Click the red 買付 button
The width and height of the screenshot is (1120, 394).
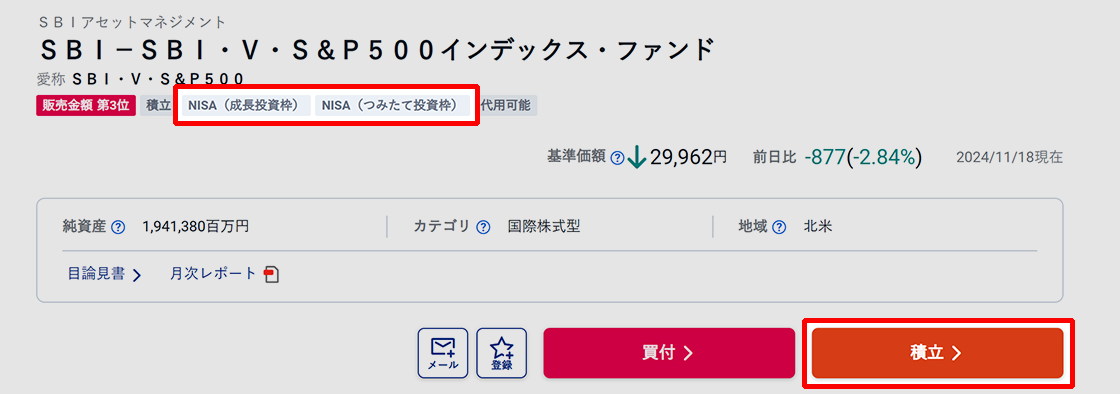pyautogui.click(x=669, y=353)
